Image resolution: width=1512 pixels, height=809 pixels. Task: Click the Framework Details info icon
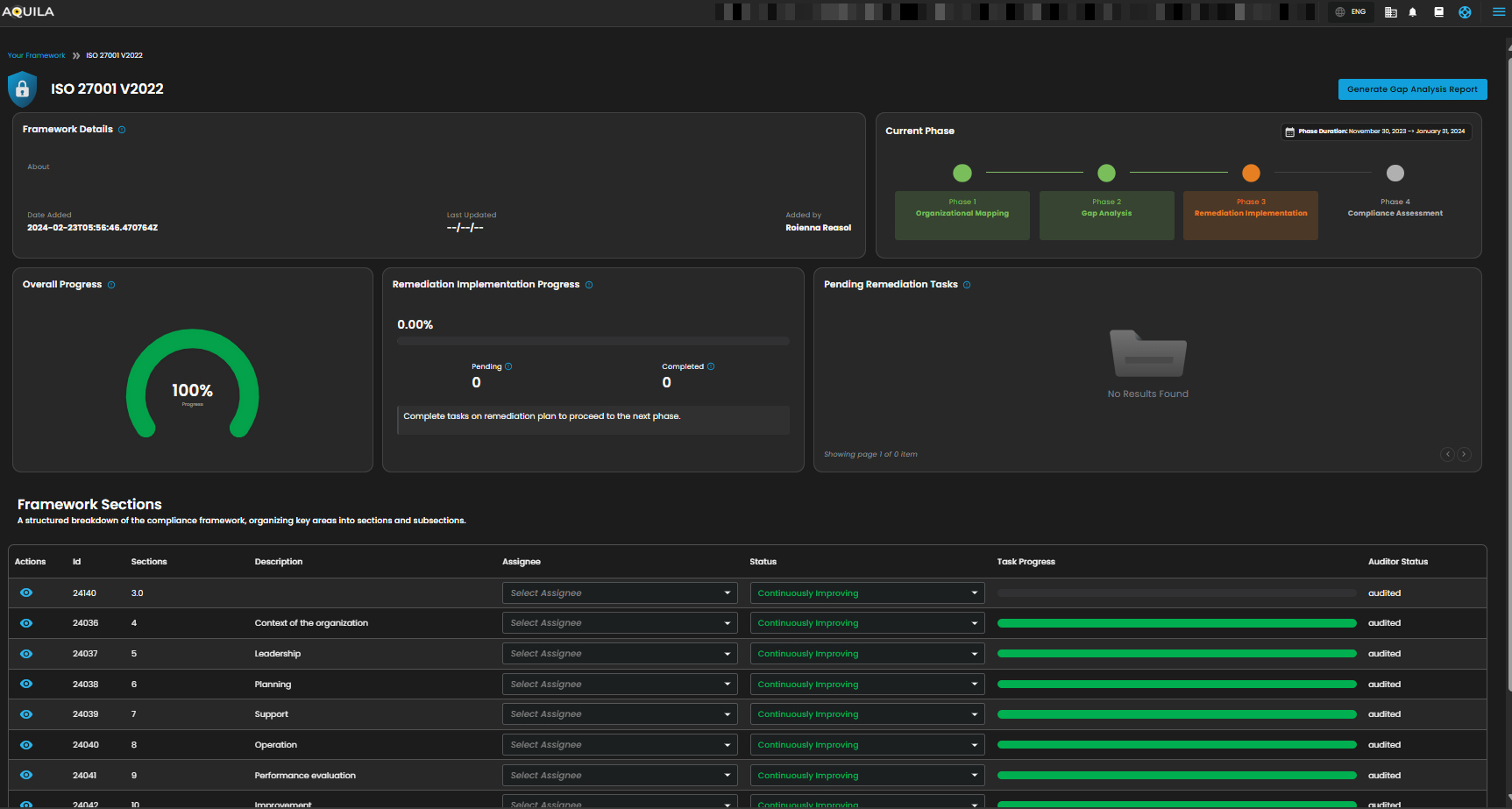click(x=122, y=130)
